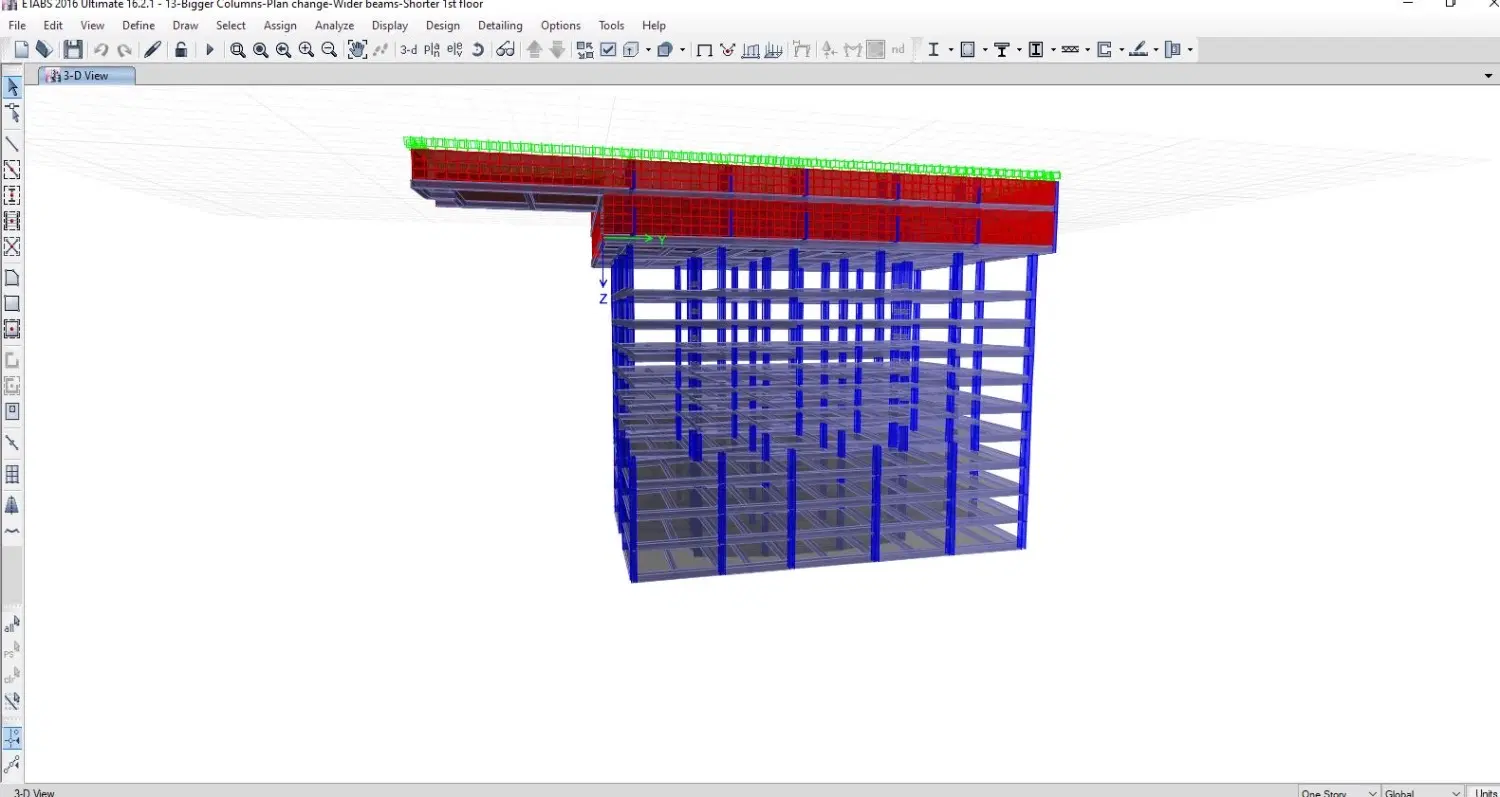Set elevation view from toolbar

tap(455, 50)
